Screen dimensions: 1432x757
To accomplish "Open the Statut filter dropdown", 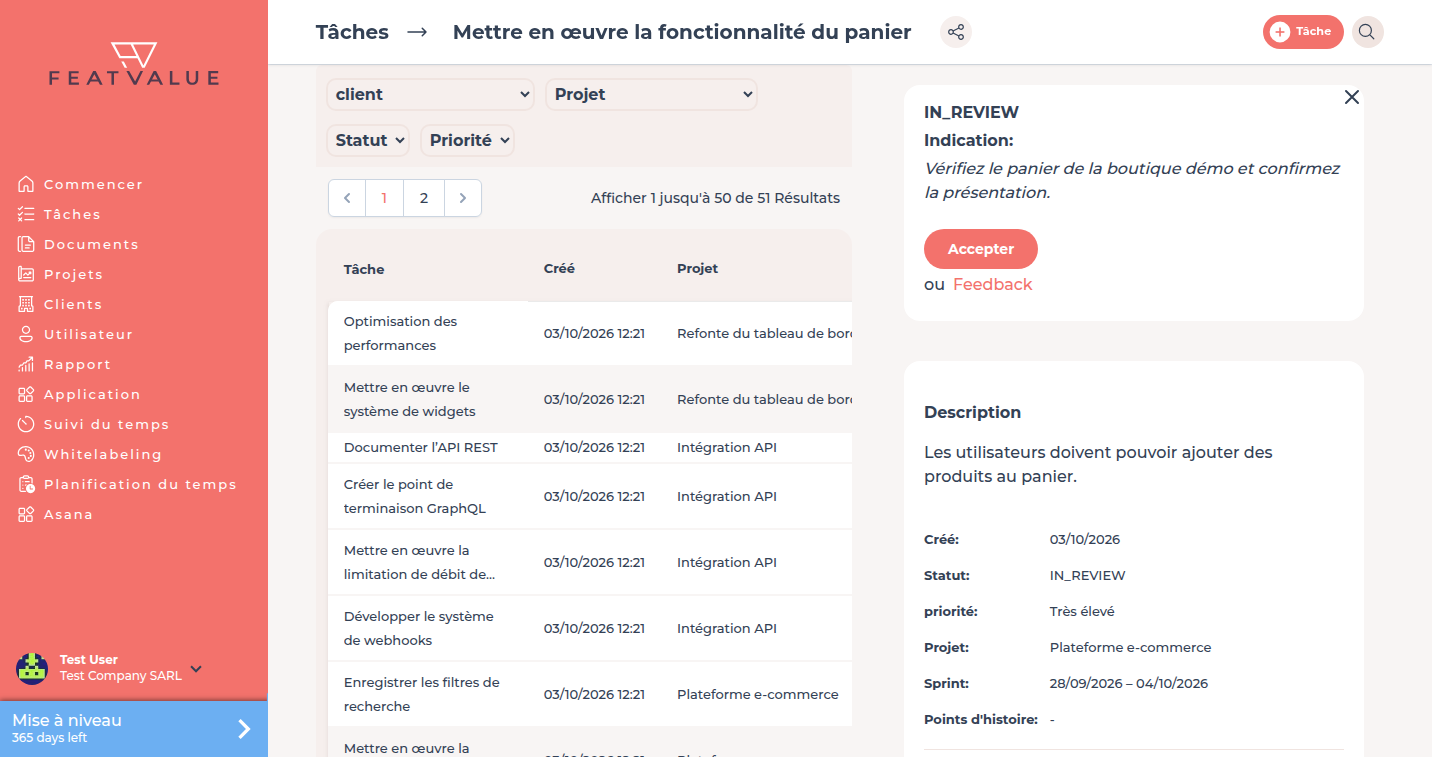I will (x=368, y=140).
